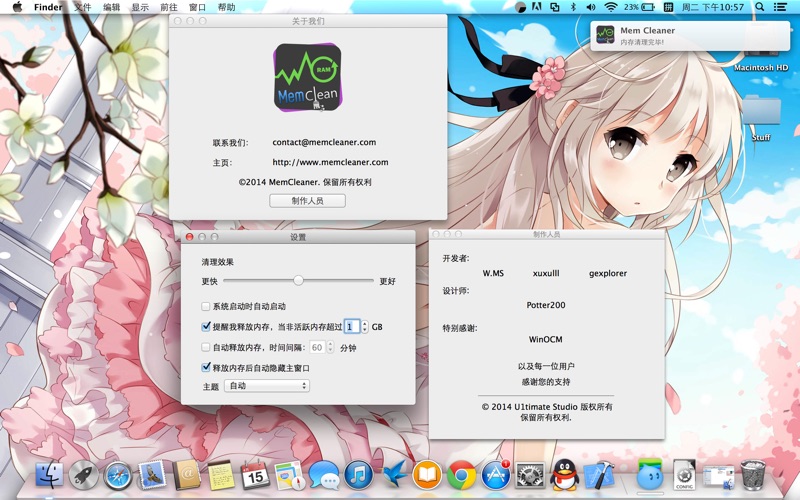Click the Mem Cleaner notification icon
Image resolution: width=800 pixels, height=500 pixels.
[x=605, y=35]
